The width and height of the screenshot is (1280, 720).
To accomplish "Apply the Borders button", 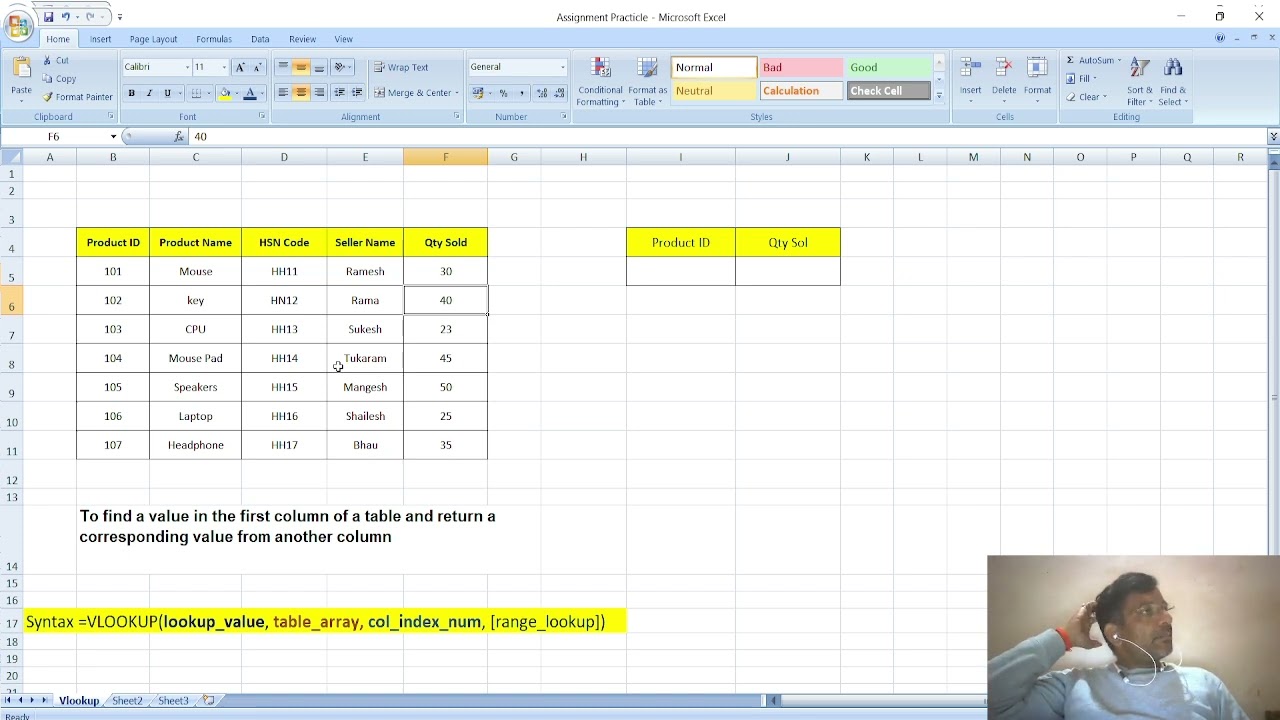I will (x=196, y=93).
